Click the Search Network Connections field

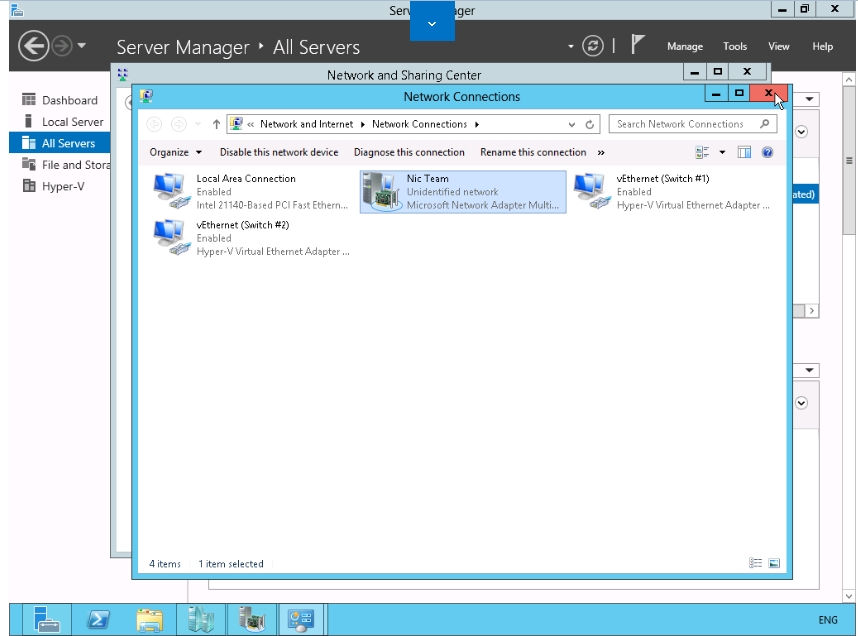pos(693,124)
